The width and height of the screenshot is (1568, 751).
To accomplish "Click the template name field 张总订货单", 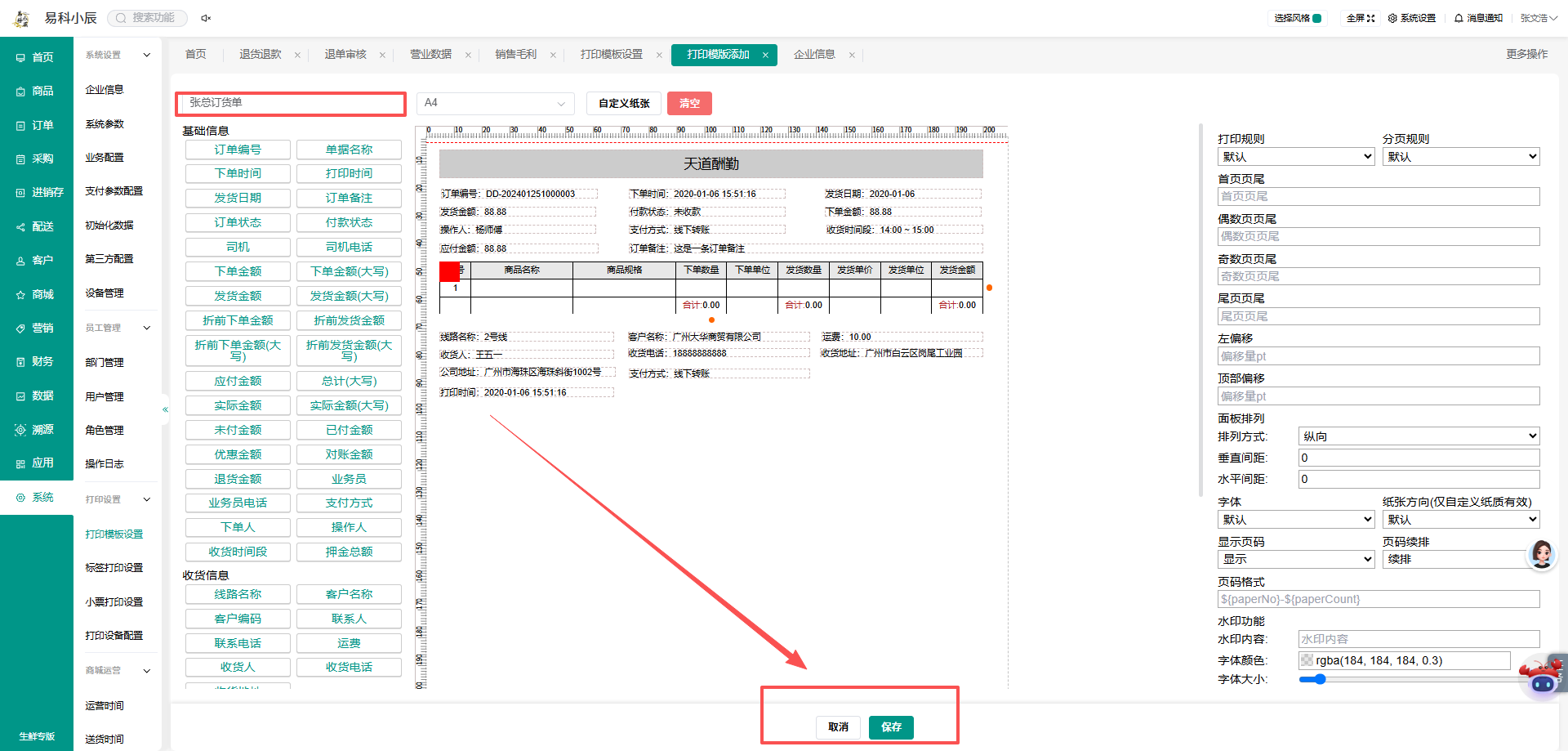I will click(x=291, y=103).
